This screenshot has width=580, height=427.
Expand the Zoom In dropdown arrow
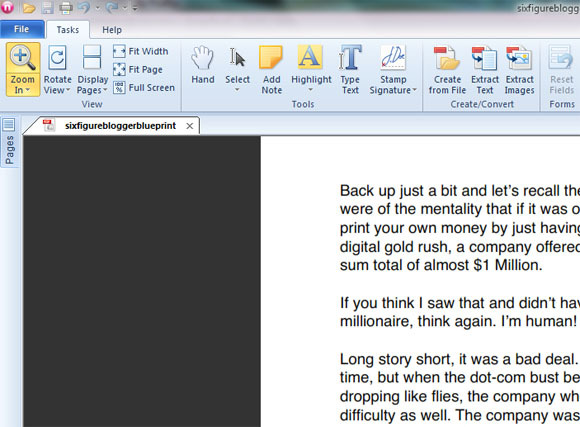tap(28, 90)
